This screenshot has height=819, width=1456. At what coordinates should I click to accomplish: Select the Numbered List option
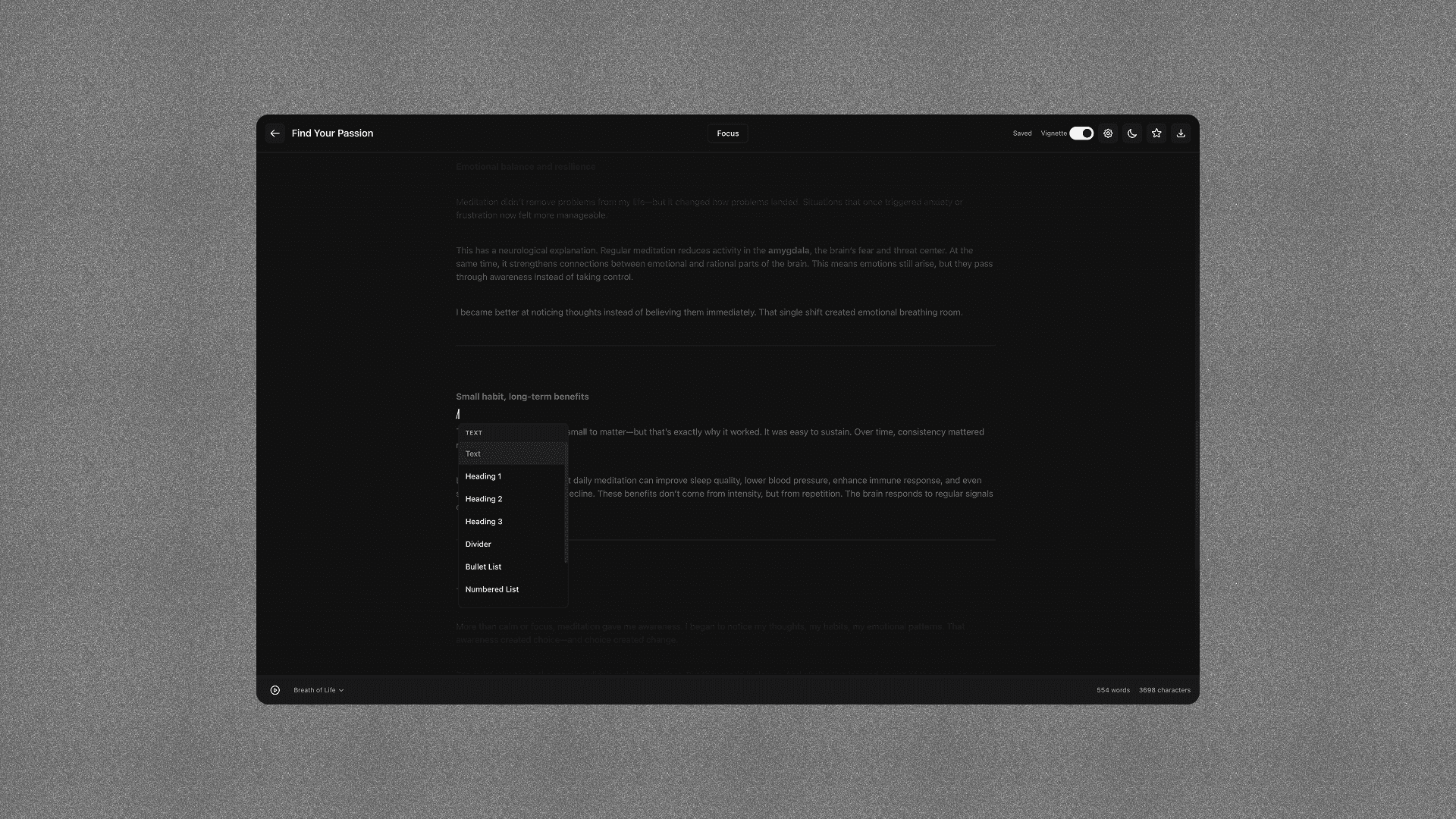tap(492, 589)
